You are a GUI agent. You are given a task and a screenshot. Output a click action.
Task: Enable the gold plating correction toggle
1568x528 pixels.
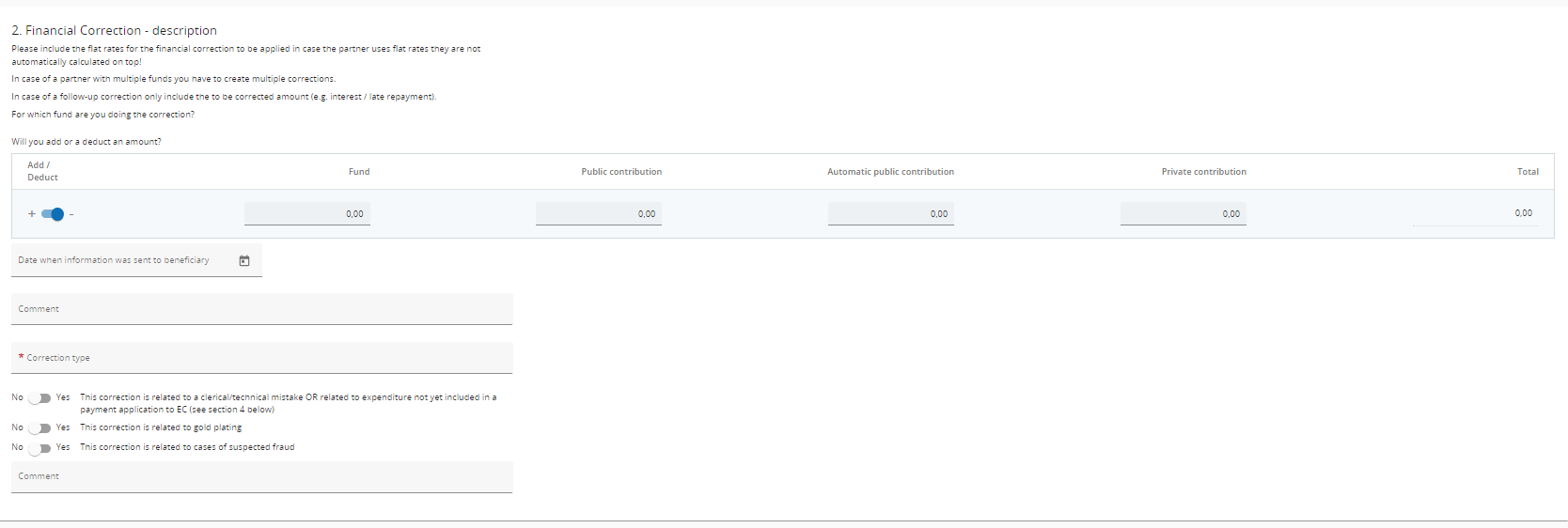click(x=39, y=428)
